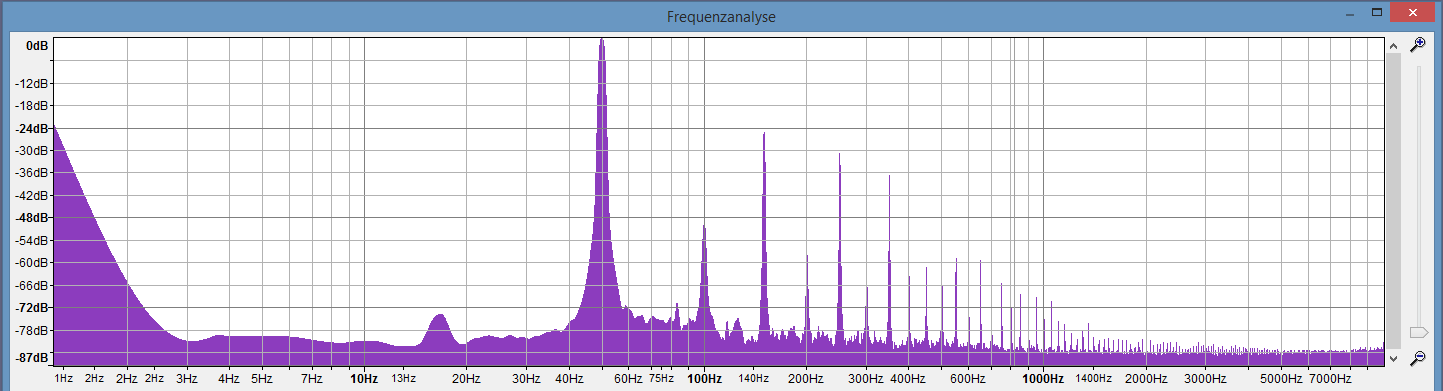This screenshot has height=391, width=1443.
Task: Zoom in with the magnifier plus icon
Action: pyautogui.click(x=1417, y=45)
